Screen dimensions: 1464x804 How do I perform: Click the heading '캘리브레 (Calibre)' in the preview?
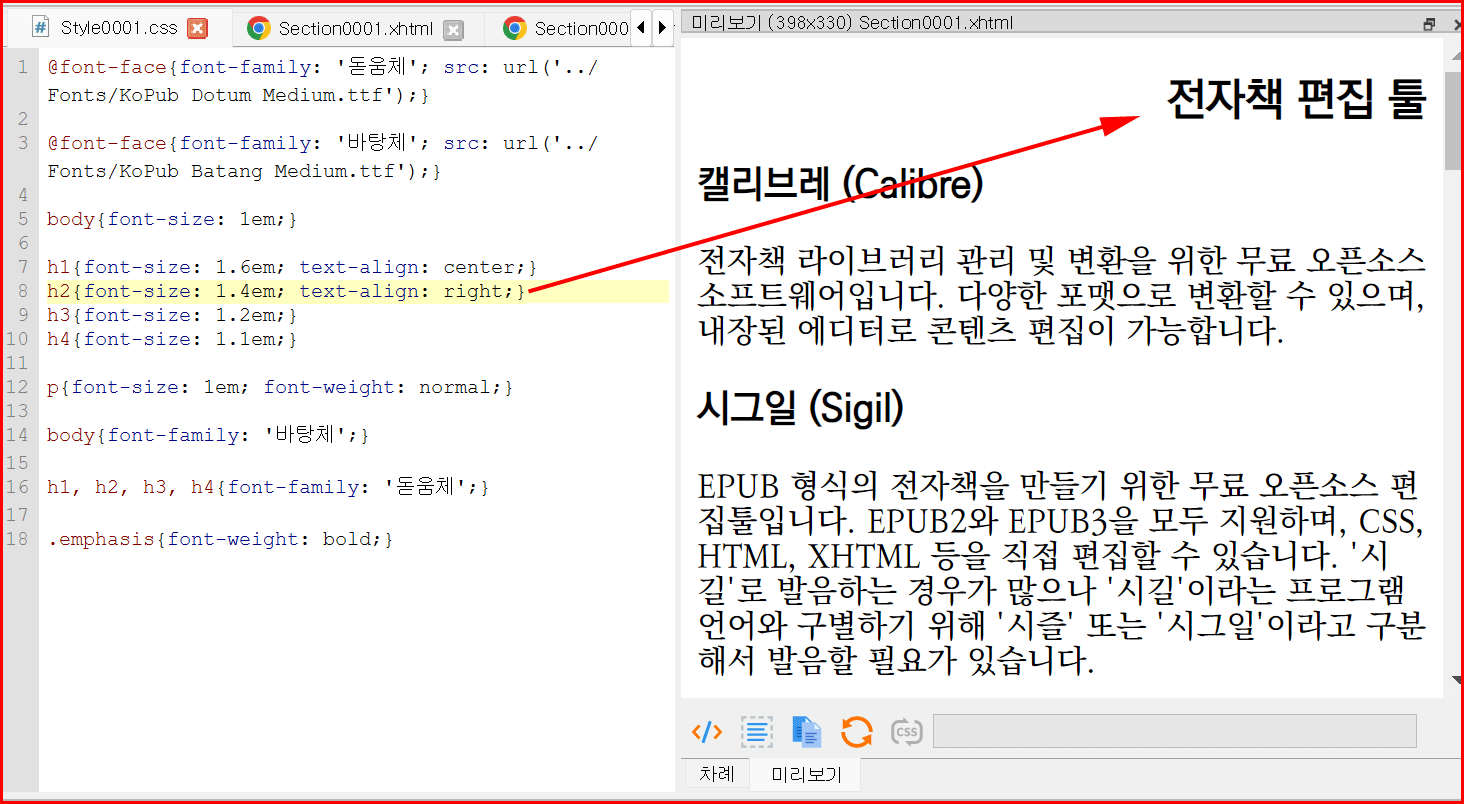click(x=841, y=185)
